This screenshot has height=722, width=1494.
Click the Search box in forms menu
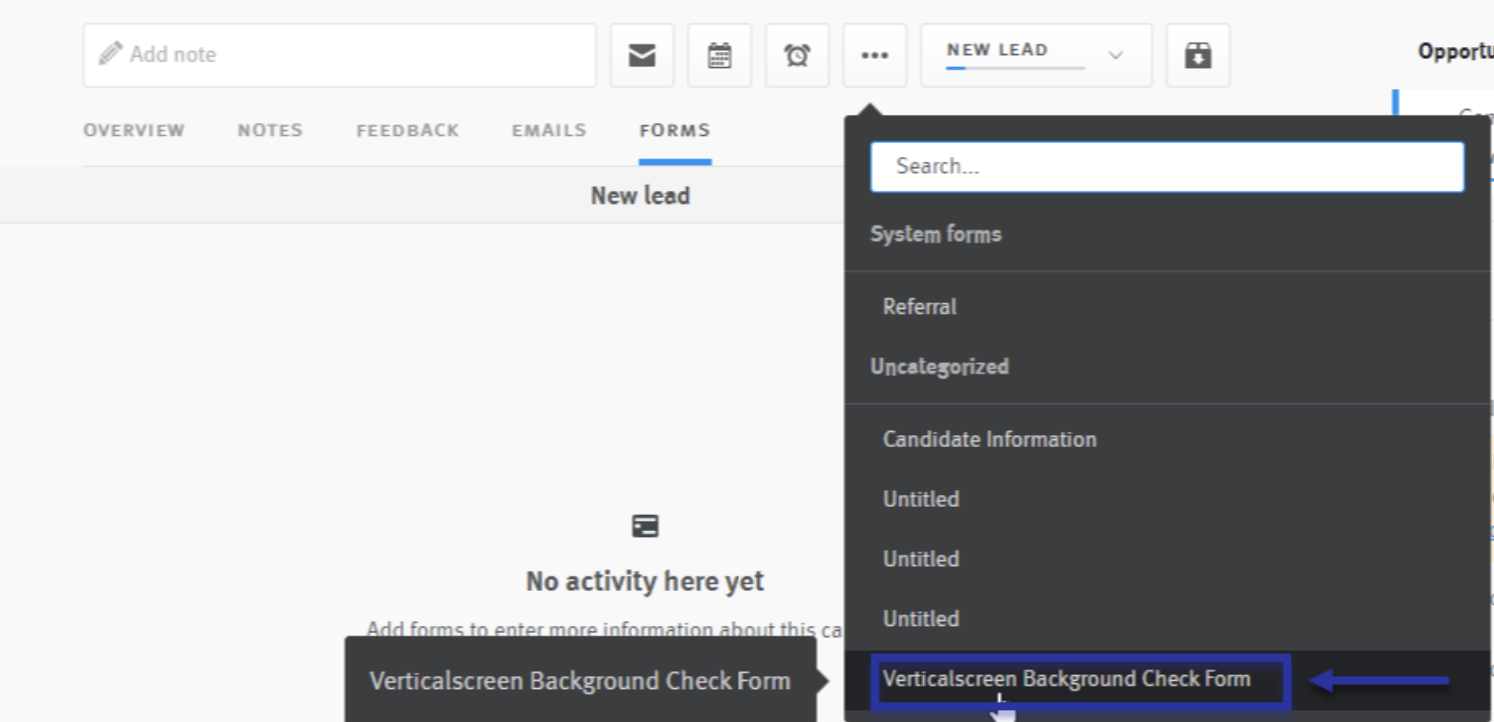point(1167,167)
